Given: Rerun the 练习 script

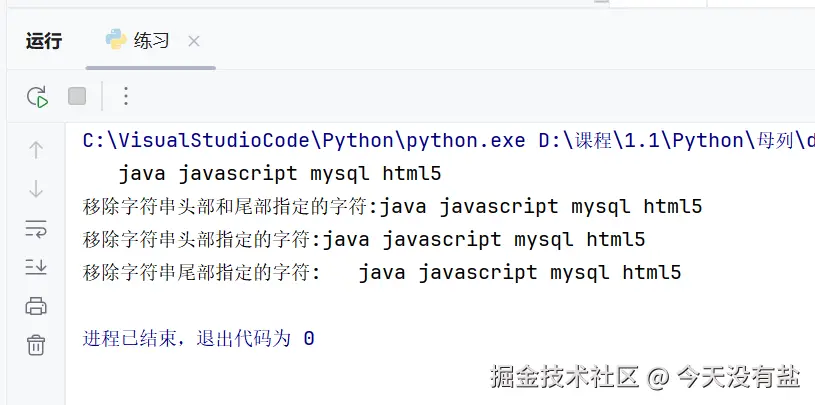Looking at the screenshot, I should tap(37, 97).
